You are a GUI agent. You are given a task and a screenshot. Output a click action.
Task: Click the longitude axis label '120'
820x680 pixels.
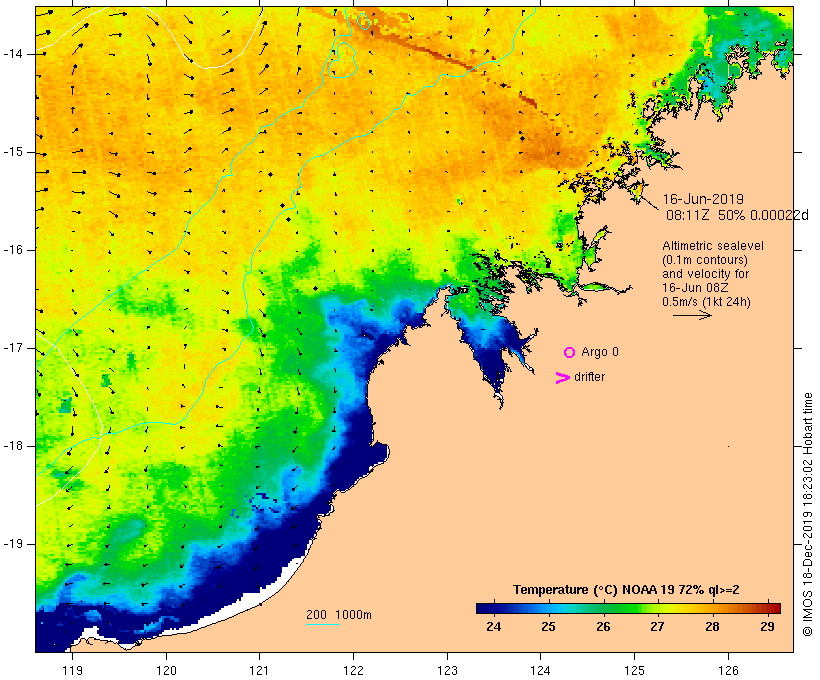click(x=166, y=670)
